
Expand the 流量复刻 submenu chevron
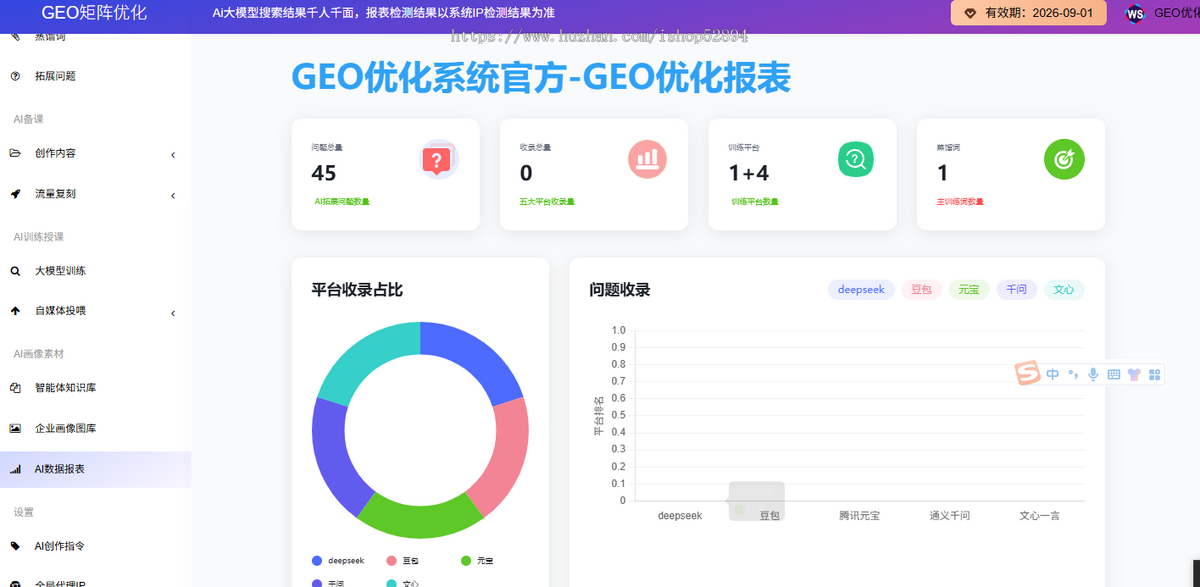coord(173,195)
